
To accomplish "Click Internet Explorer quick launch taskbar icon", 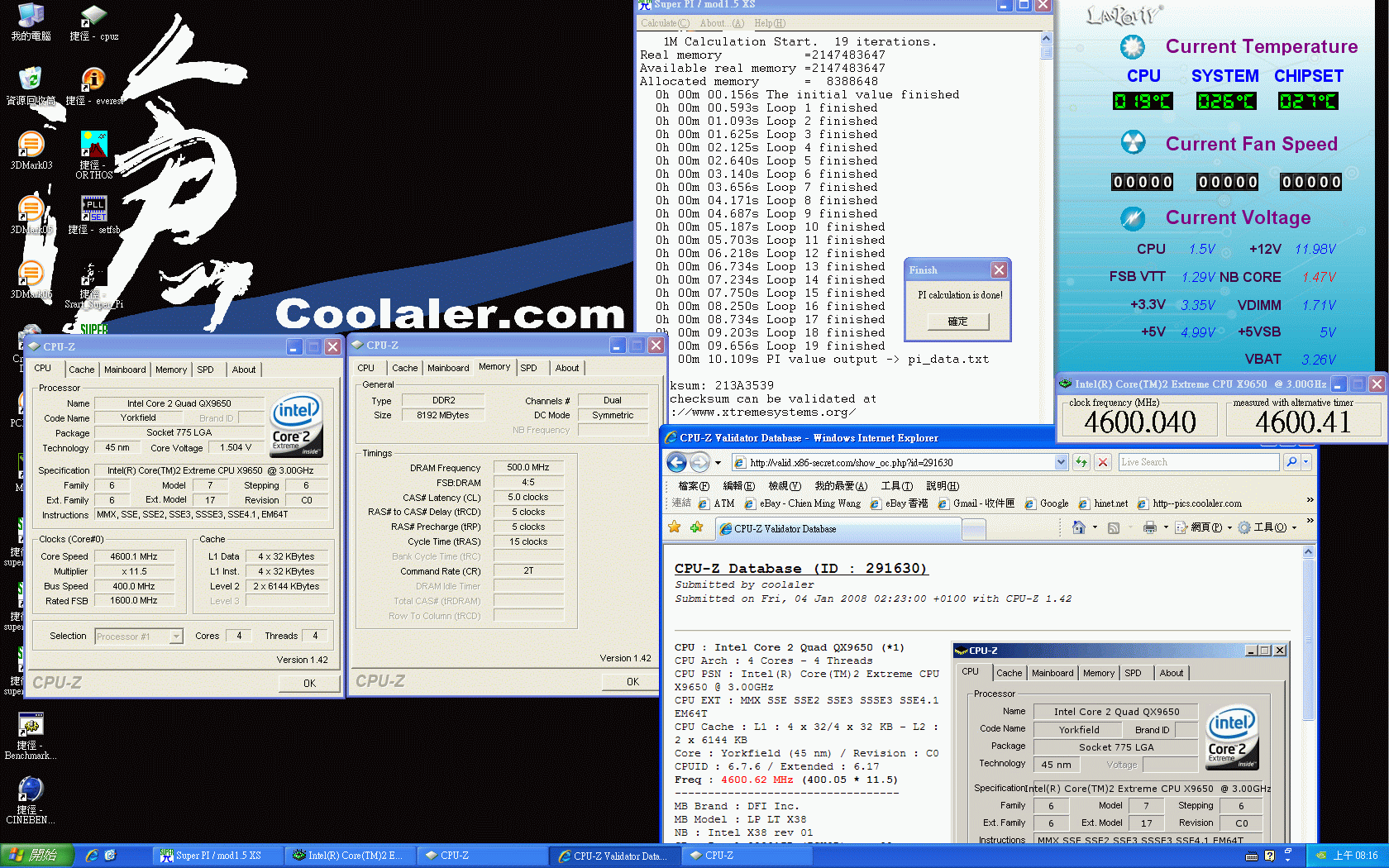I will pyautogui.click(x=92, y=856).
